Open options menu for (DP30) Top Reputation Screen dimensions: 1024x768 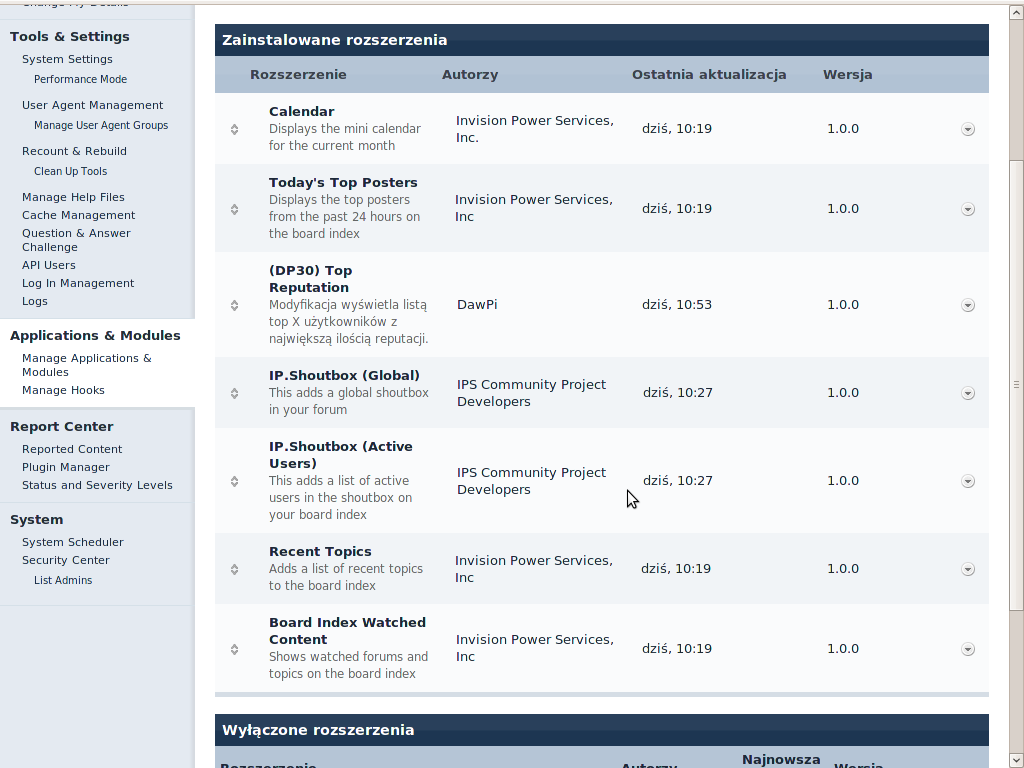(x=967, y=305)
